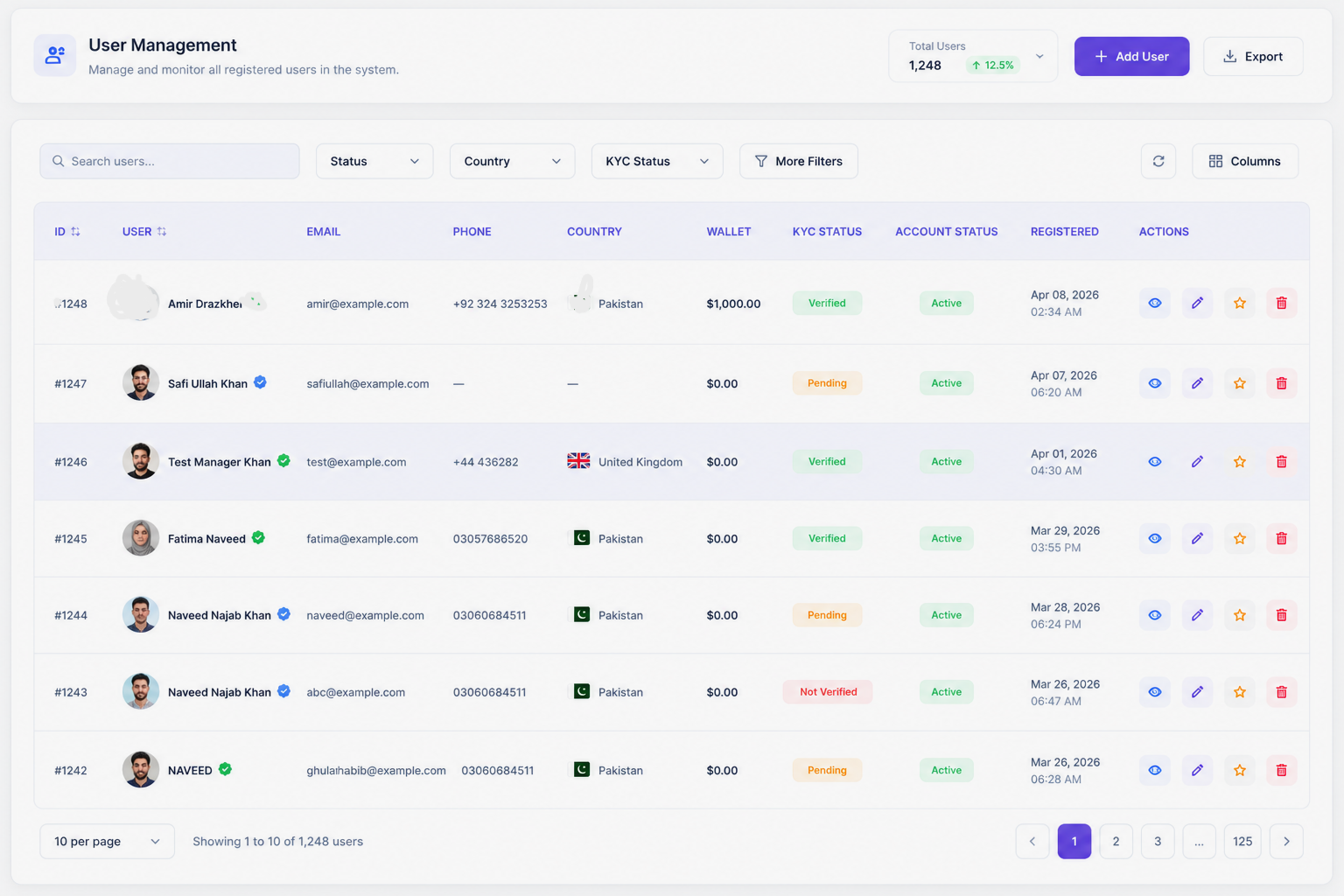Delete user #1243 with trash icon
Screen dimensions: 1344x896
point(1282,692)
